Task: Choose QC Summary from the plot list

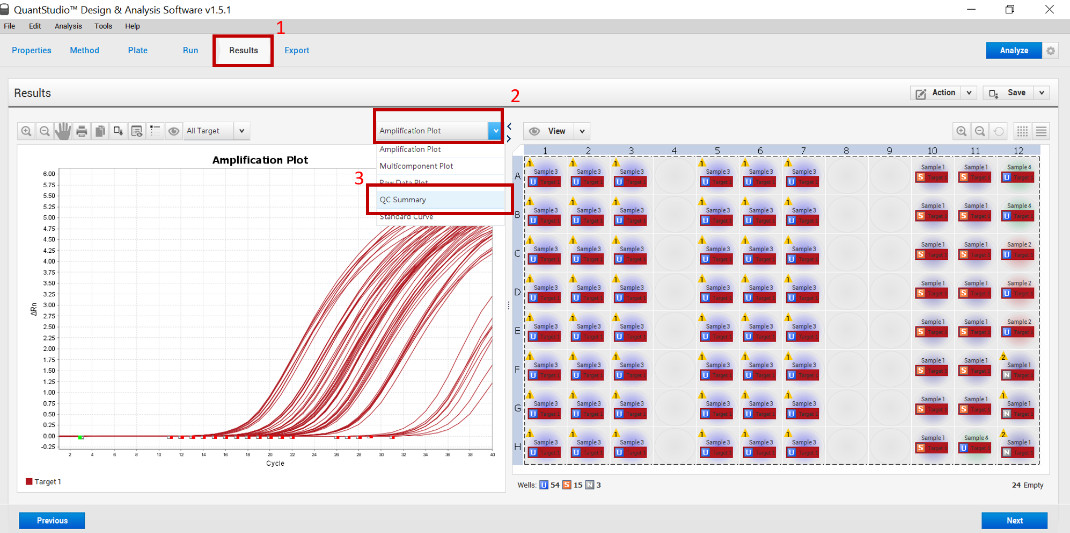Action: point(438,200)
